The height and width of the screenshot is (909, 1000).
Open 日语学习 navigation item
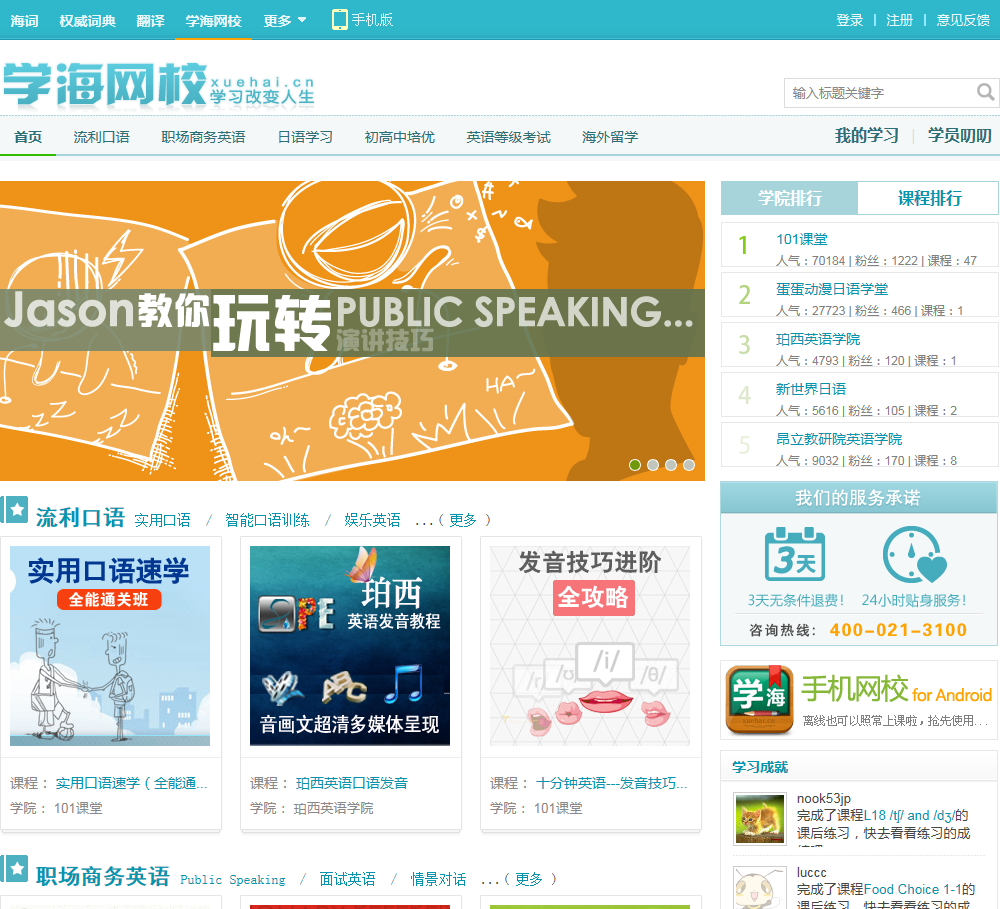tap(305, 137)
